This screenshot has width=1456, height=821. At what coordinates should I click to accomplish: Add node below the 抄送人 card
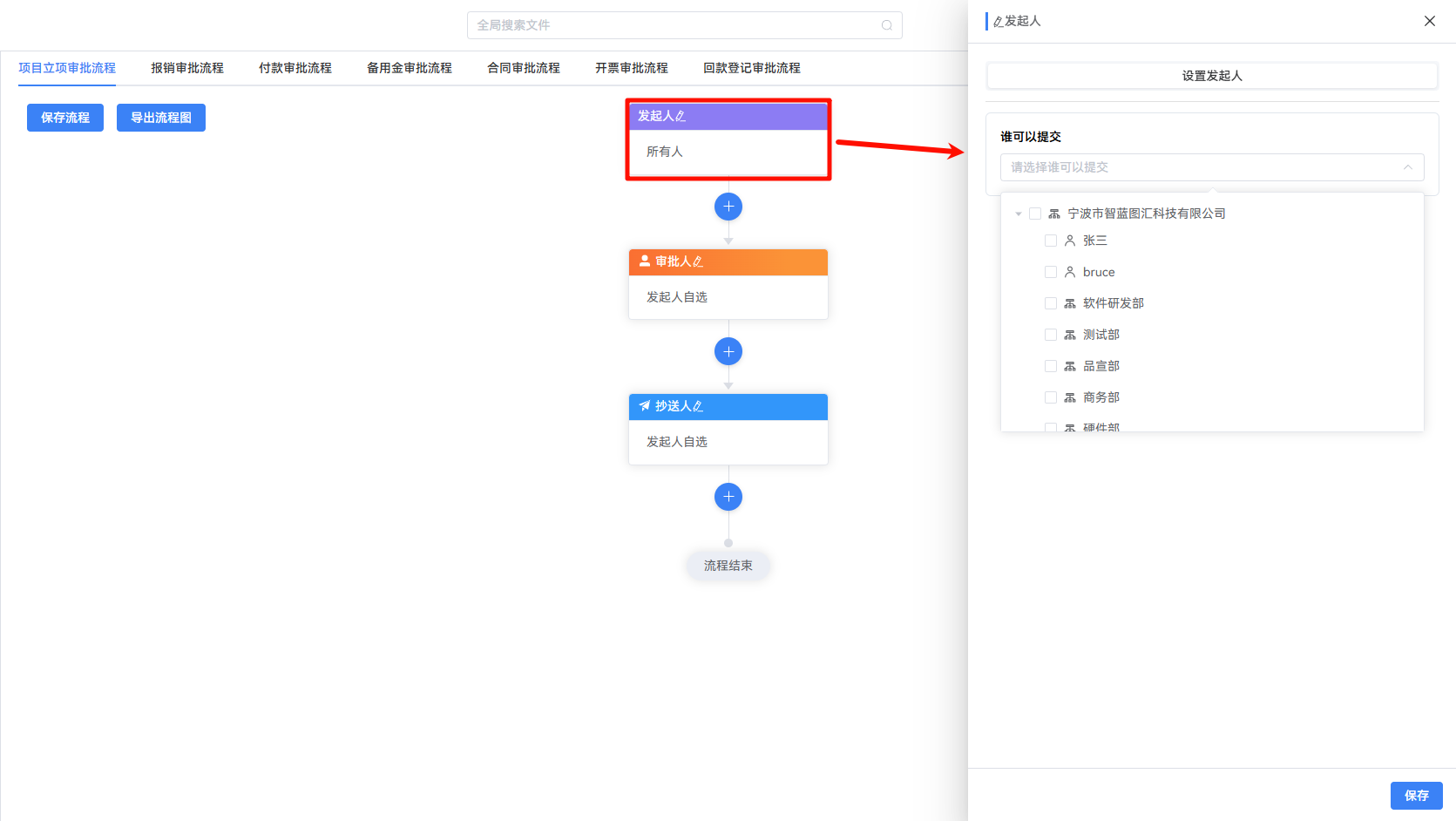728,497
